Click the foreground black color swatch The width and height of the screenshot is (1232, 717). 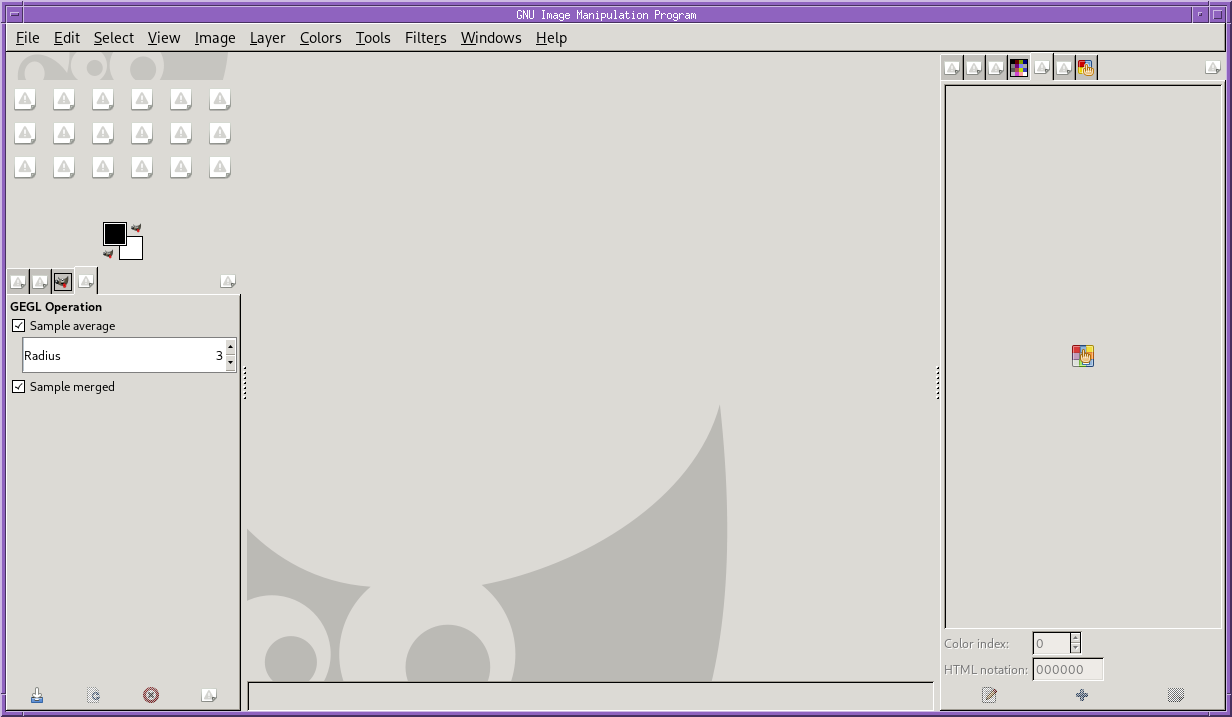(114, 233)
